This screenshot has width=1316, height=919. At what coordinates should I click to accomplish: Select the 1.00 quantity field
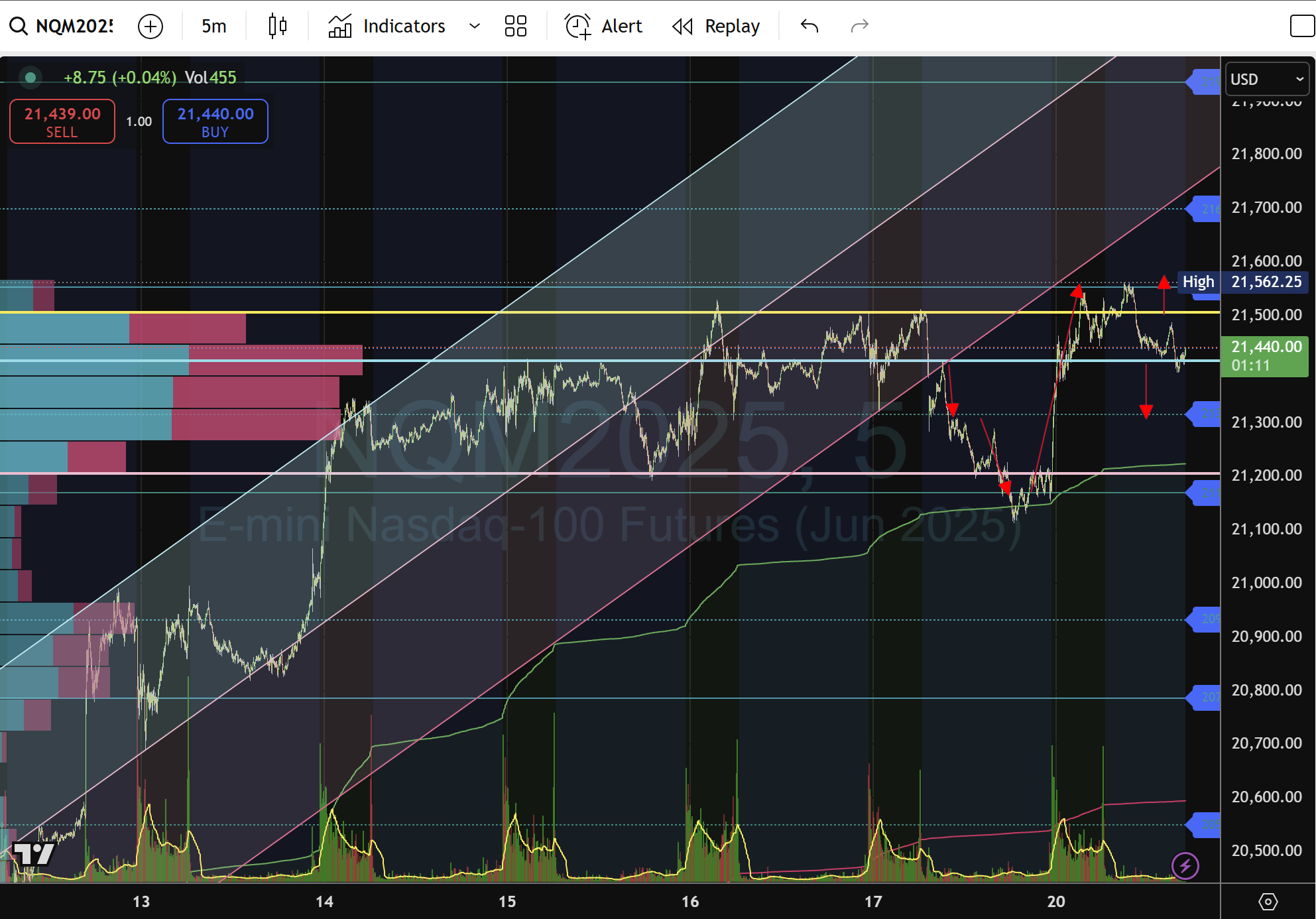(139, 121)
